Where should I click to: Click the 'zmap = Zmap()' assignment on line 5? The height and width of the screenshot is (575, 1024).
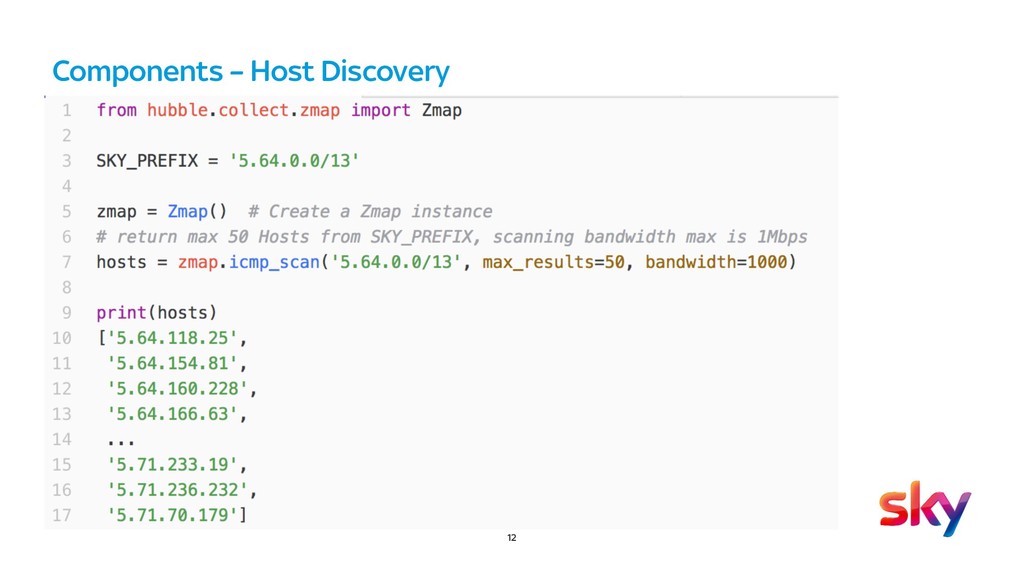tap(162, 212)
